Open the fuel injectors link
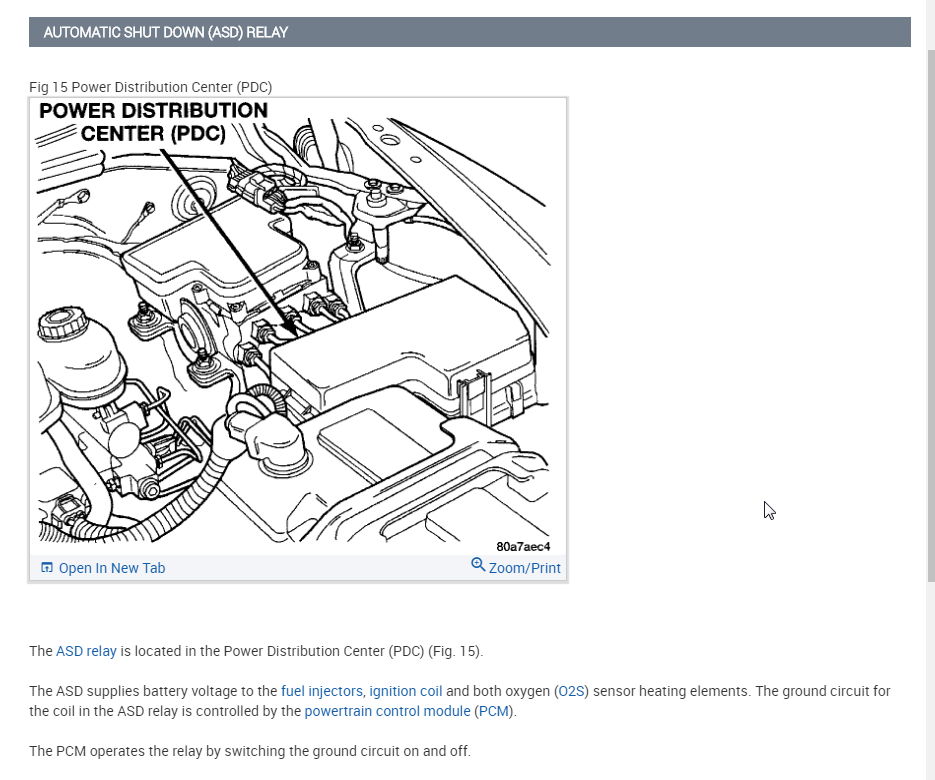This screenshot has height=780, width=935. pos(321,691)
